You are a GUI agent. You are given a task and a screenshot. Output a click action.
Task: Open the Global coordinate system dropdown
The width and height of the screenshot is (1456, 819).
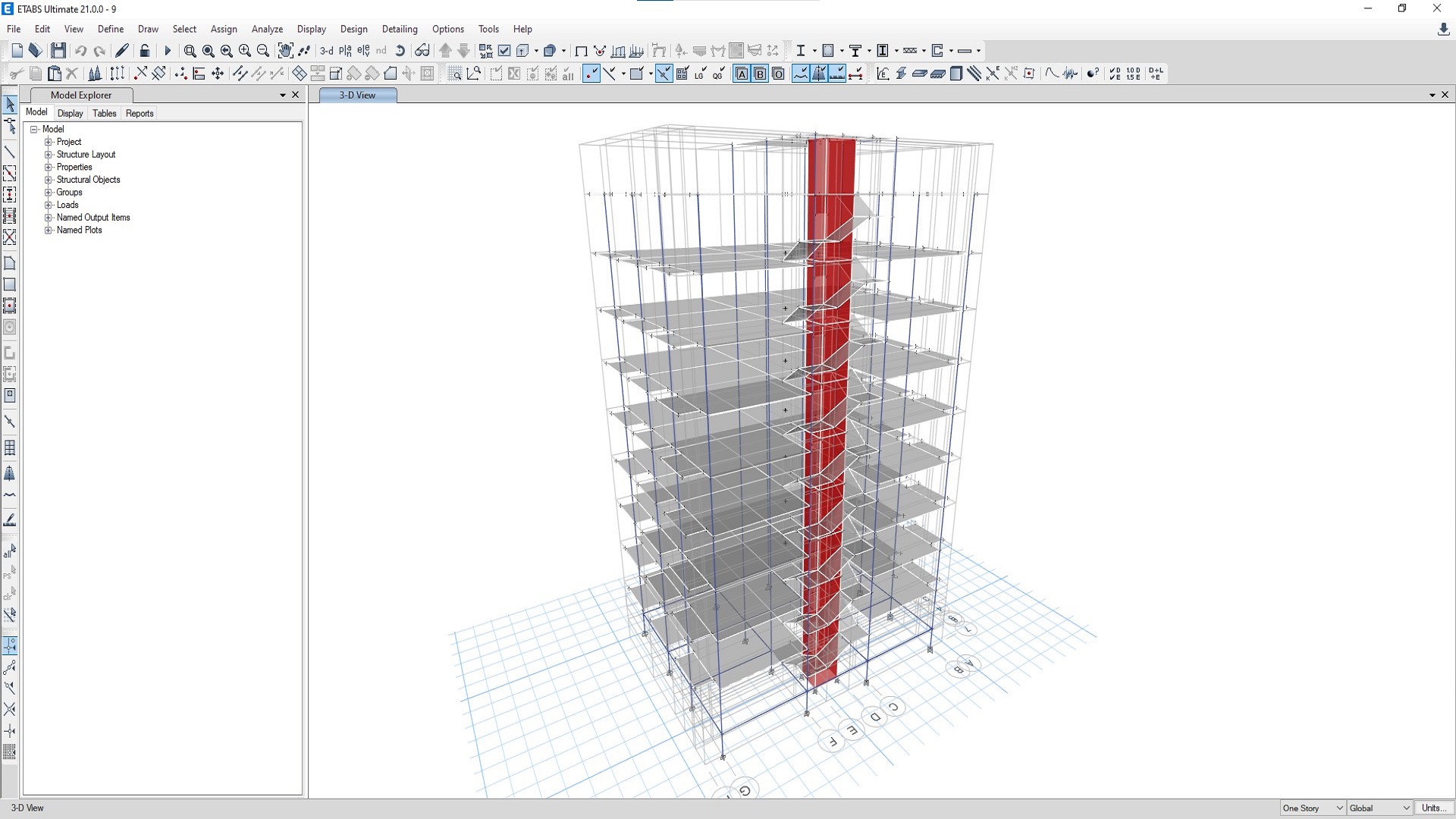(x=1379, y=808)
